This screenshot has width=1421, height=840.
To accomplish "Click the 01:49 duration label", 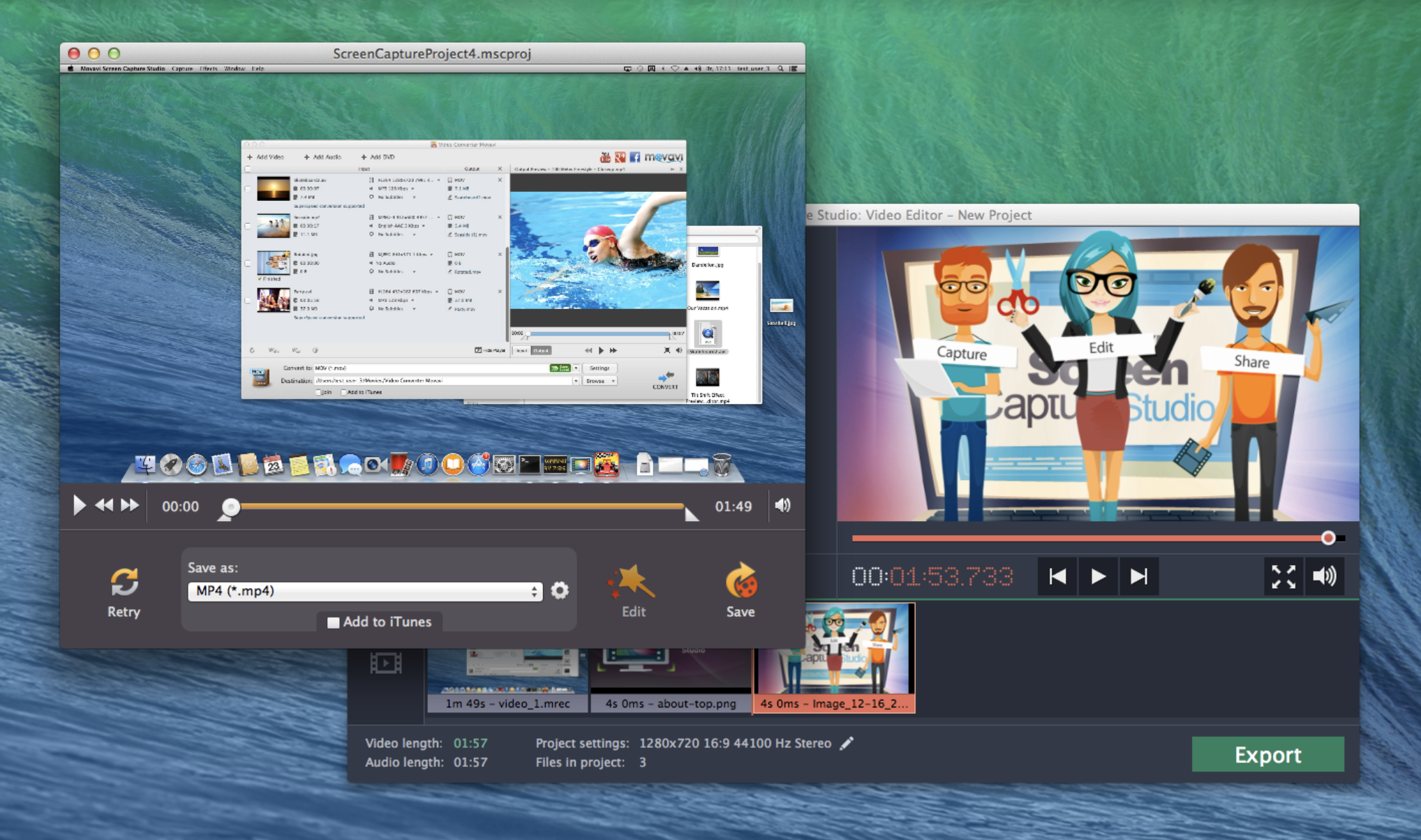I will [x=733, y=507].
